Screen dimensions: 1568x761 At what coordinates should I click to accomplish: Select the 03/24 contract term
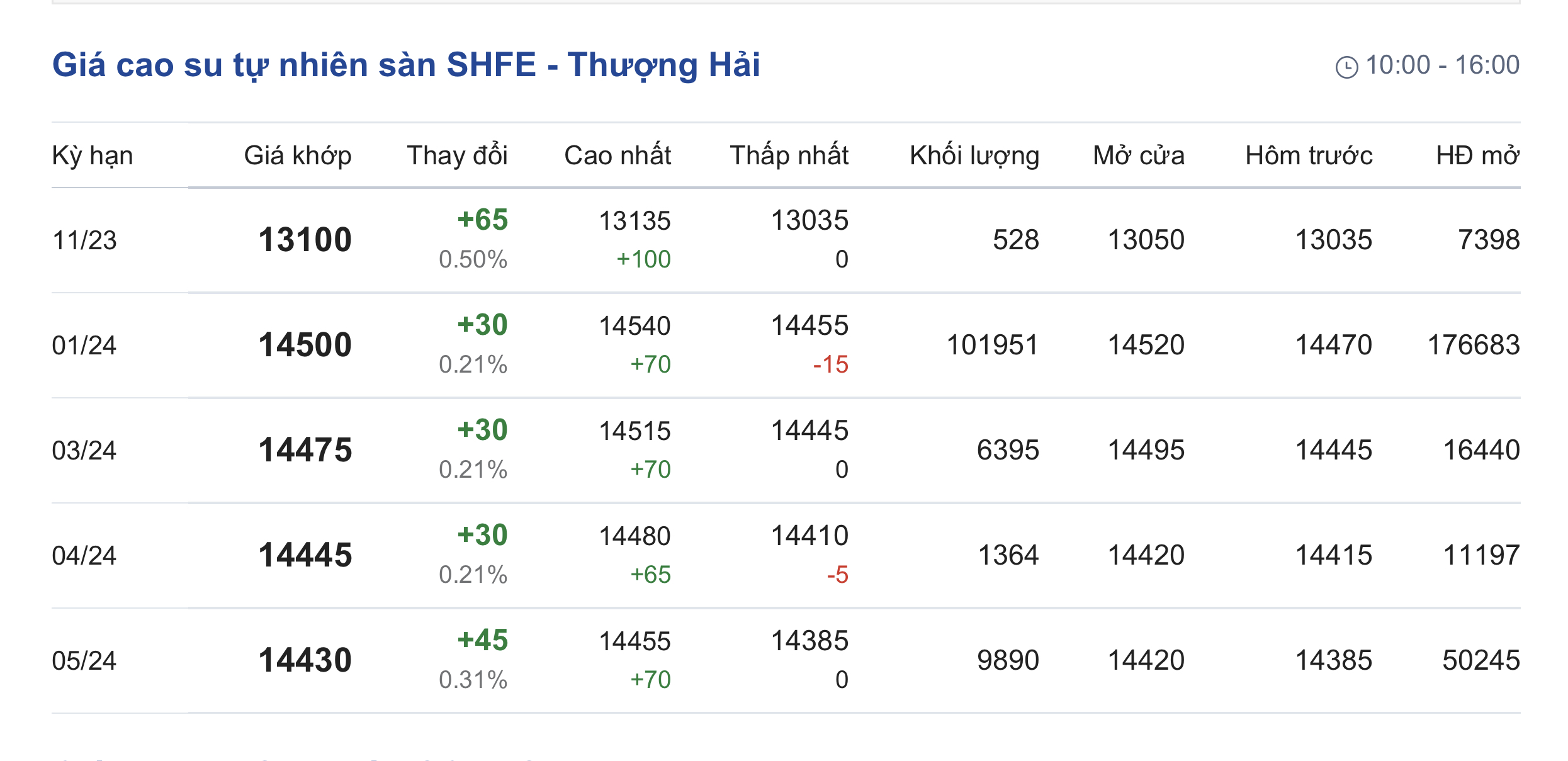(x=84, y=451)
